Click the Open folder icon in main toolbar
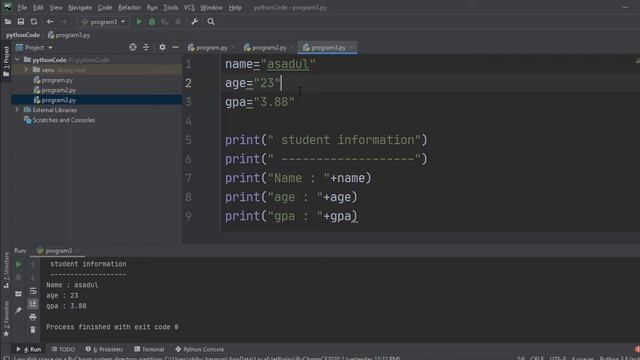Image resolution: width=640 pixels, height=360 pixels. click(x=8, y=22)
